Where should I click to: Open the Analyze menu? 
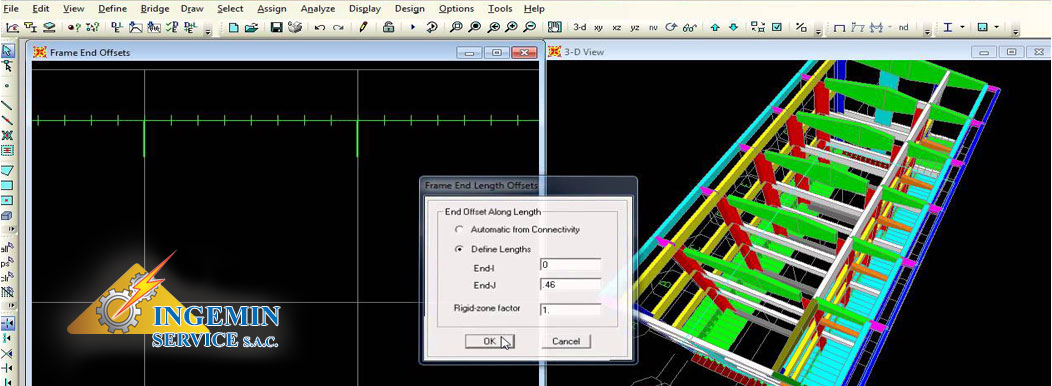(317, 9)
